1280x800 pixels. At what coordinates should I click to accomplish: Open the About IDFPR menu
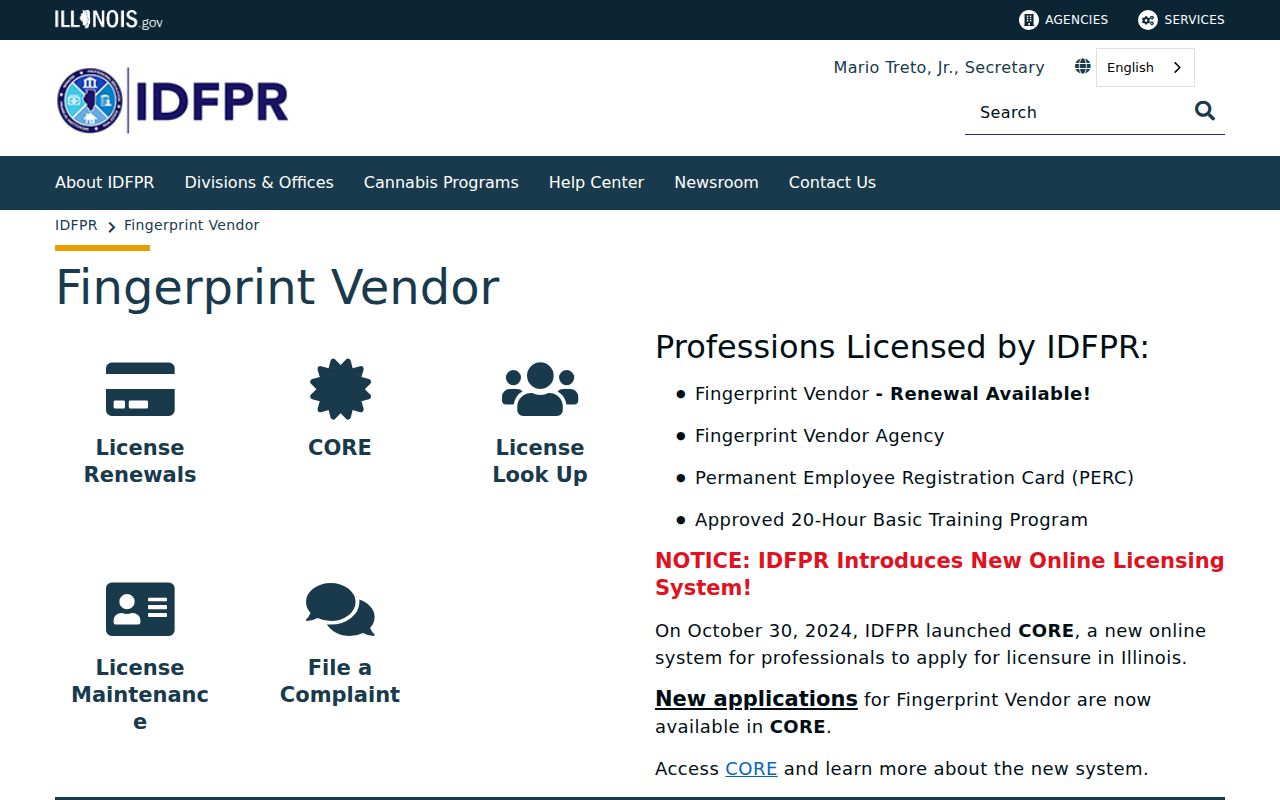(105, 183)
